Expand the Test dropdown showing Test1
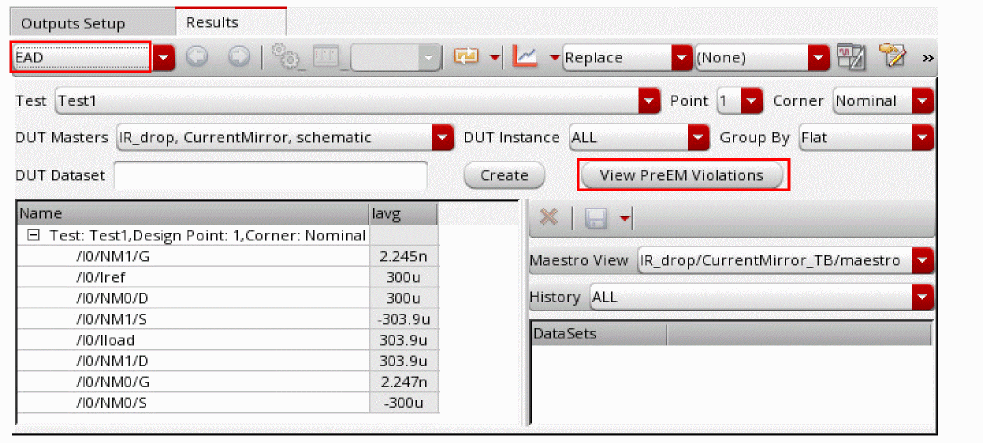 click(x=651, y=101)
